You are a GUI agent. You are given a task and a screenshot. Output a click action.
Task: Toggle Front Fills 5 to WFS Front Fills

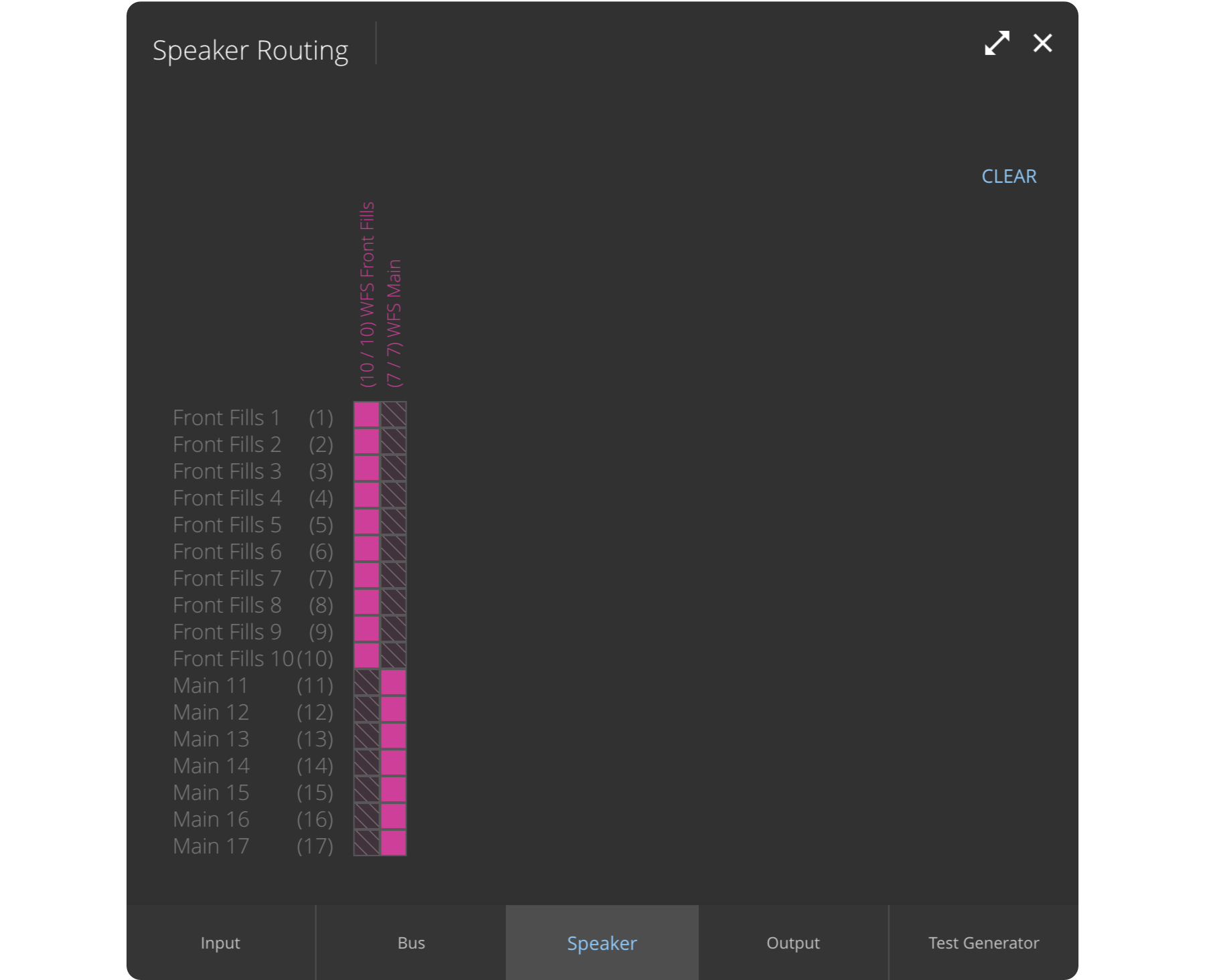pyautogui.click(x=367, y=522)
